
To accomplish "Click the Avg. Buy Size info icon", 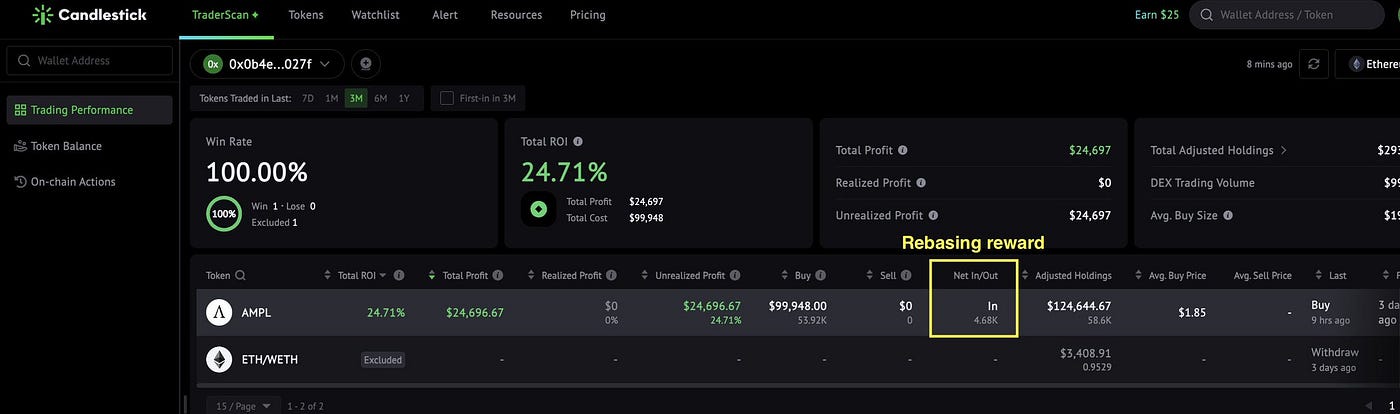I will click(1228, 215).
